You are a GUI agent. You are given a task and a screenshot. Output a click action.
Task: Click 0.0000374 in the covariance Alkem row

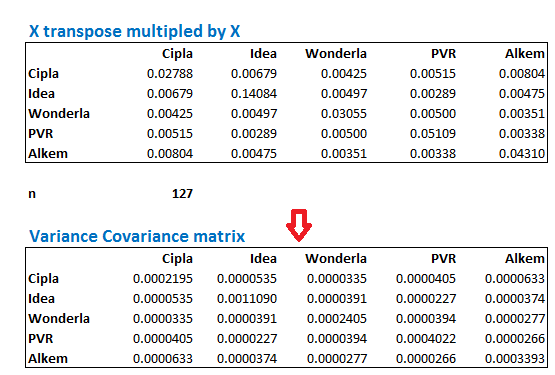pyautogui.click(x=247, y=359)
